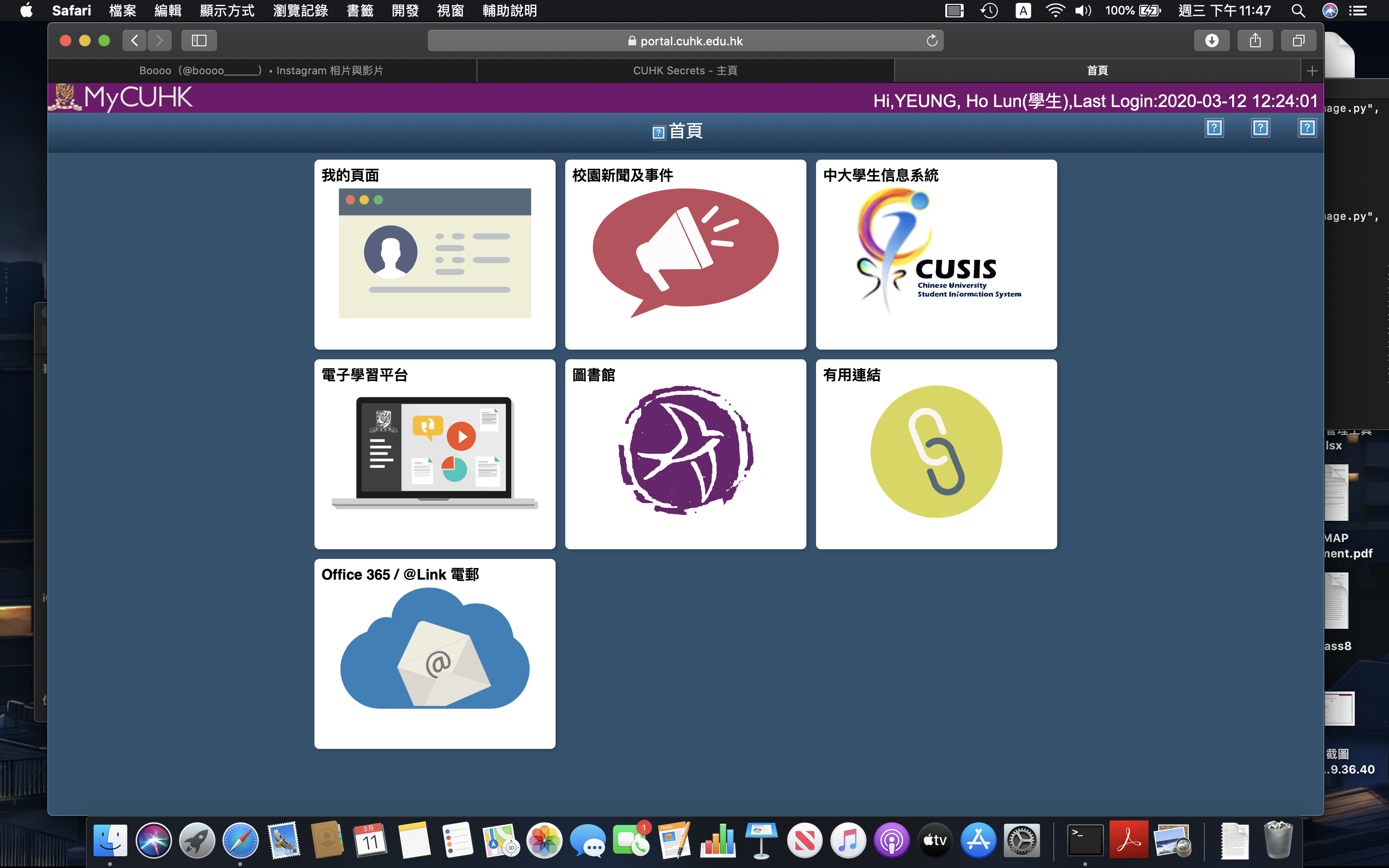The width and height of the screenshot is (1389, 868).
Task: Switch to the CUHK Secrets tab
Action: tap(685, 70)
